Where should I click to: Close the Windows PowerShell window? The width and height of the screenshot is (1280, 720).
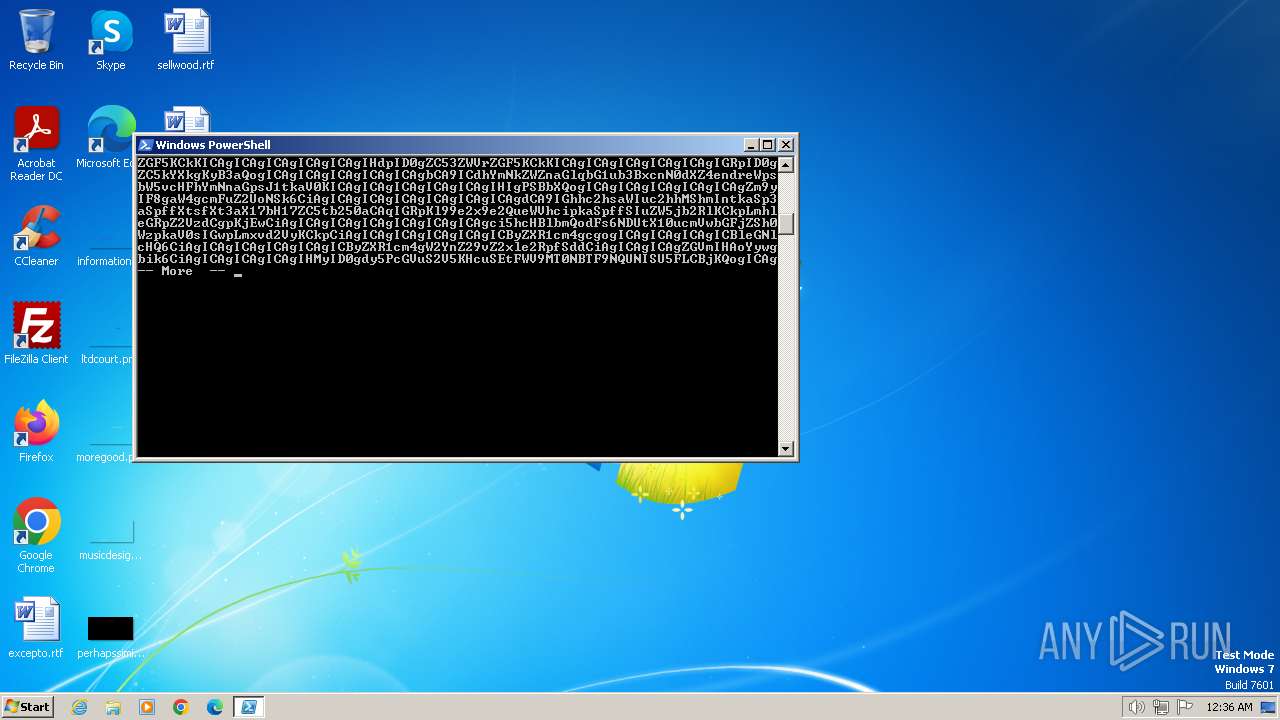[785, 145]
